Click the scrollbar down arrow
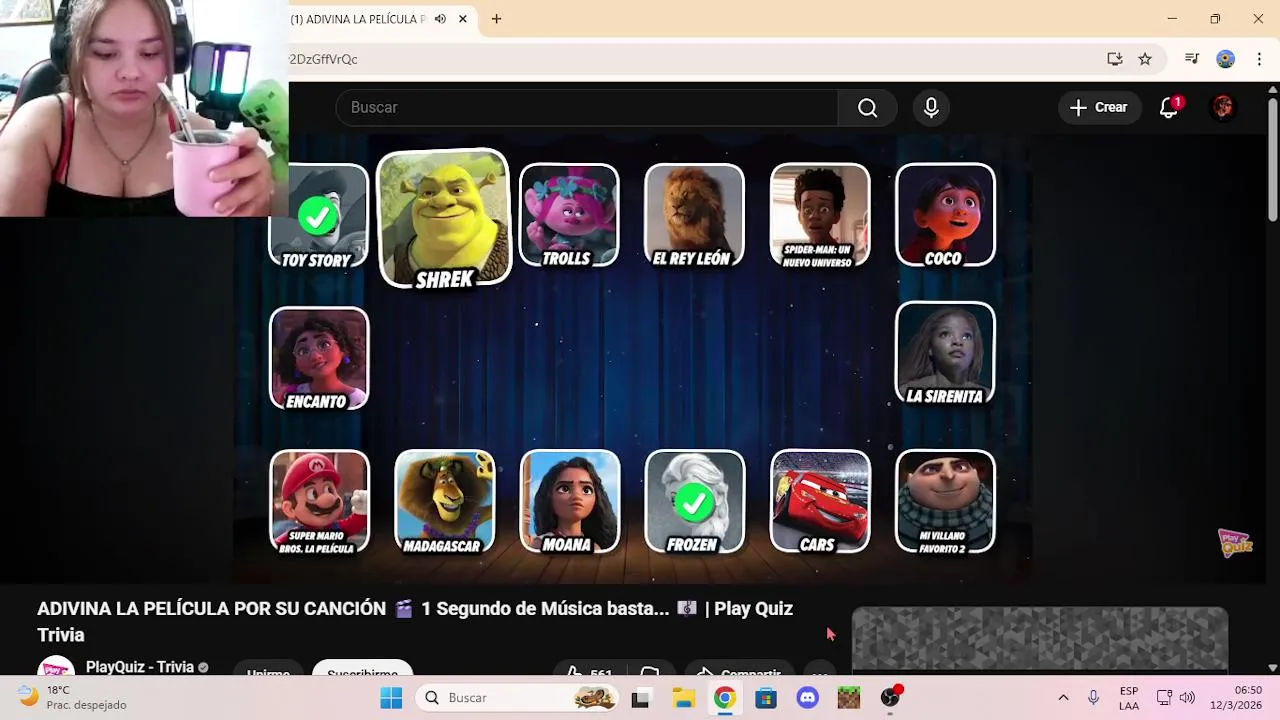The width and height of the screenshot is (1280, 720). pos(1272,667)
